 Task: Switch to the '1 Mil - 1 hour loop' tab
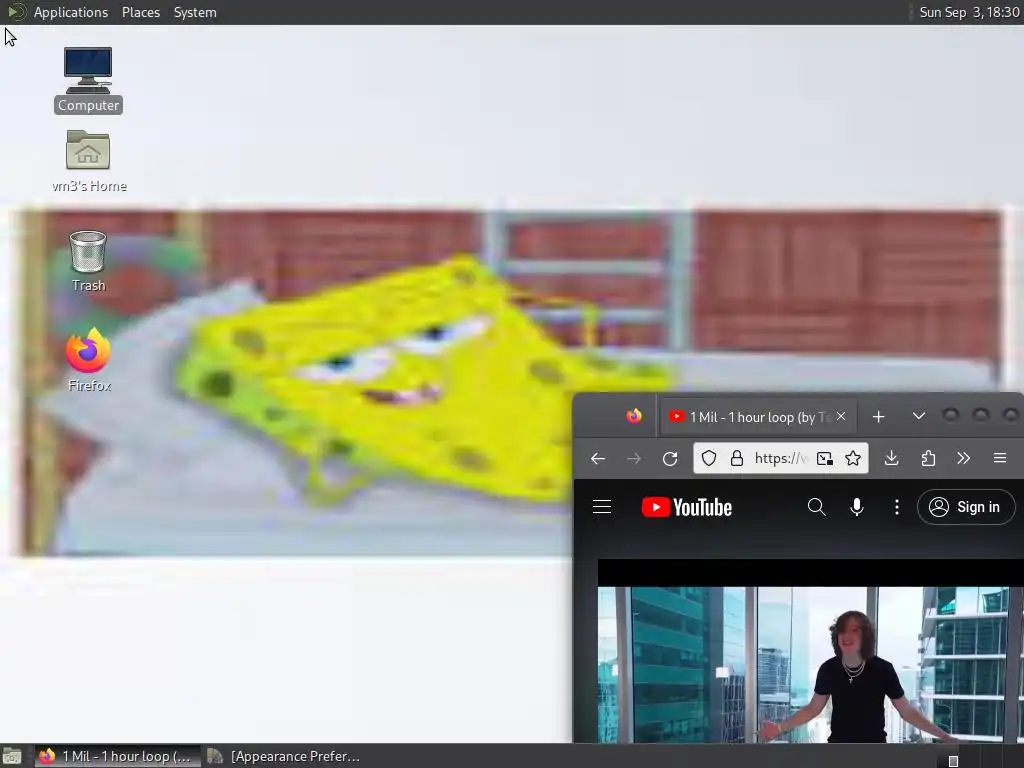758,417
